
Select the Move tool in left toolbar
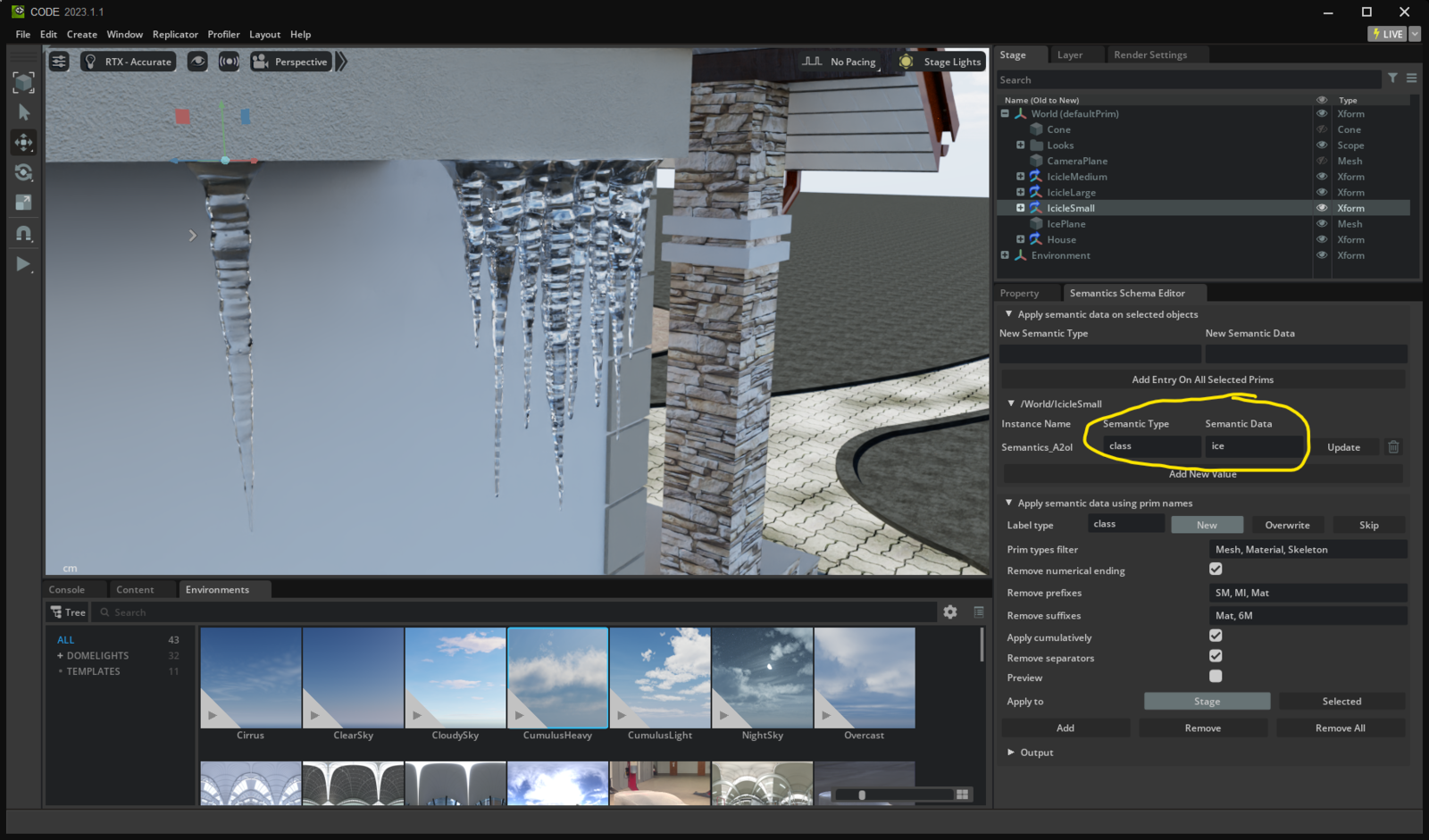(x=24, y=143)
